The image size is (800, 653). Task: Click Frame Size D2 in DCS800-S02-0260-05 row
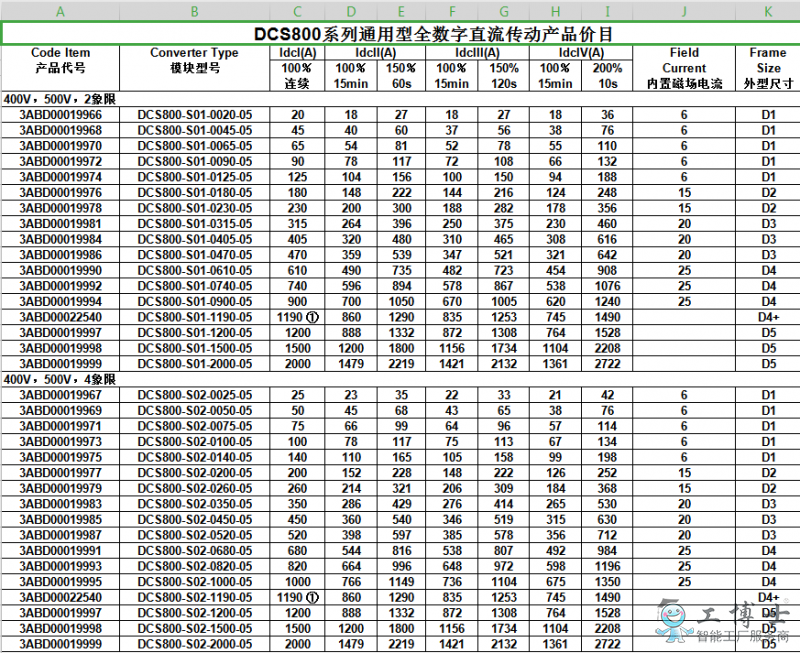[x=768, y=488]
